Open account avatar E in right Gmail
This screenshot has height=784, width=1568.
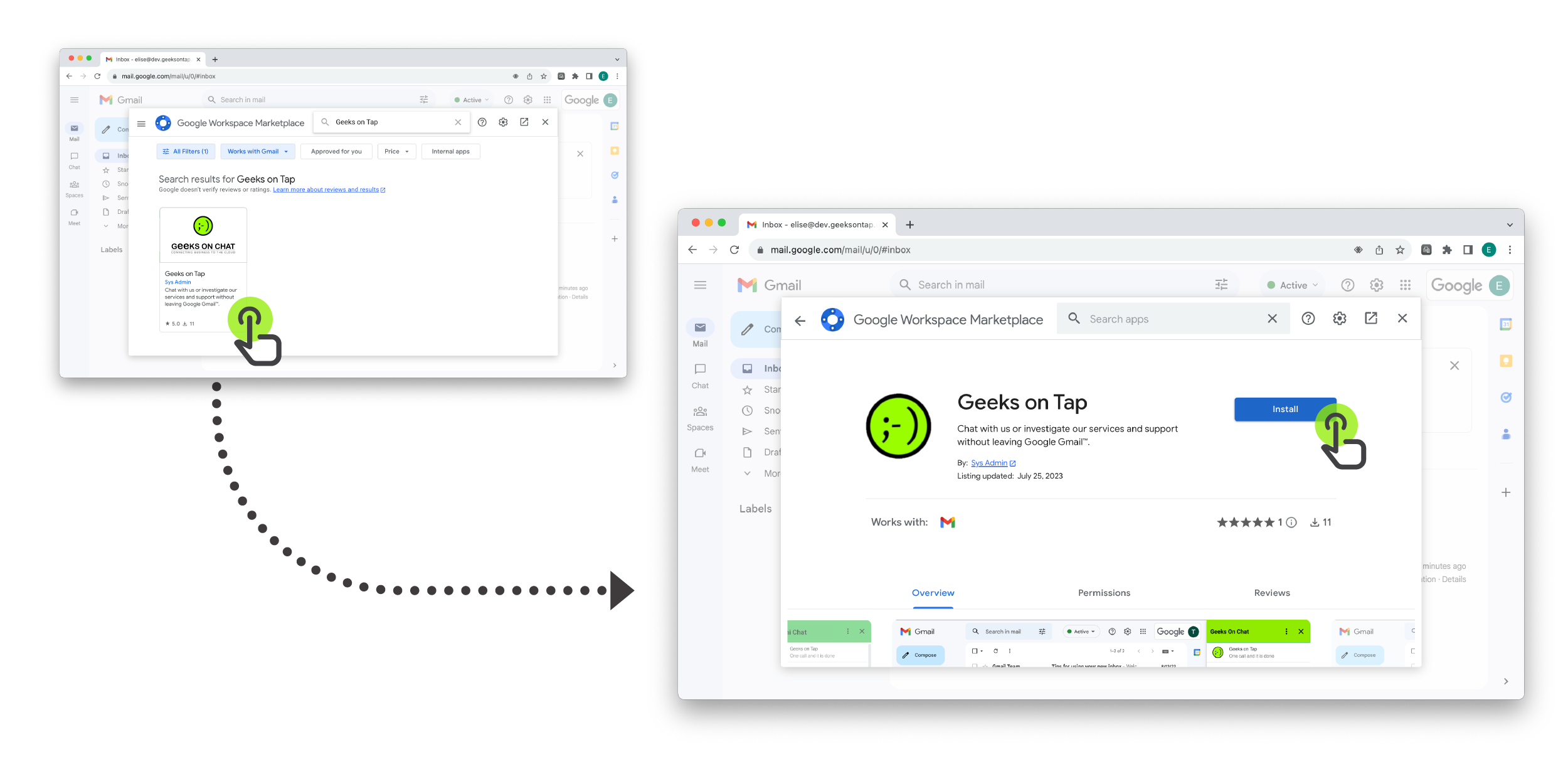click(1499, 285)
